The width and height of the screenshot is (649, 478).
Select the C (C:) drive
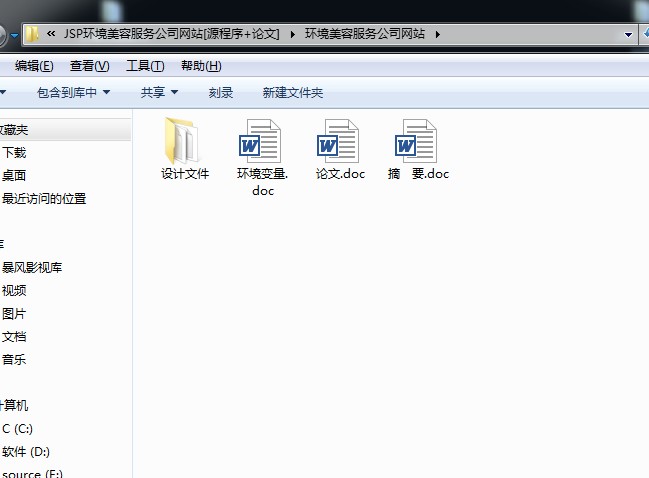pyautogui.click(x=17, y=428)
